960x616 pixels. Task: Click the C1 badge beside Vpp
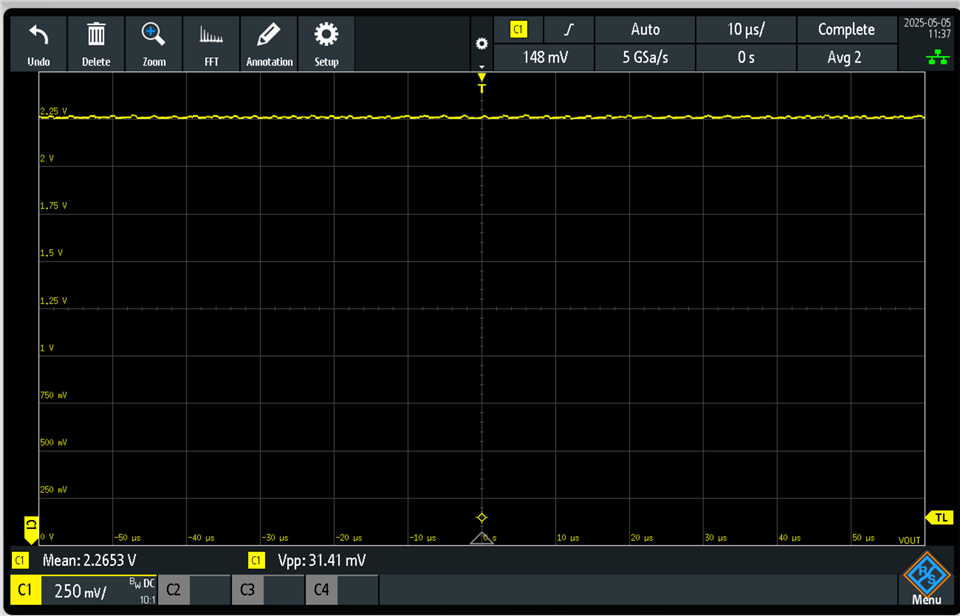point(256,560)
